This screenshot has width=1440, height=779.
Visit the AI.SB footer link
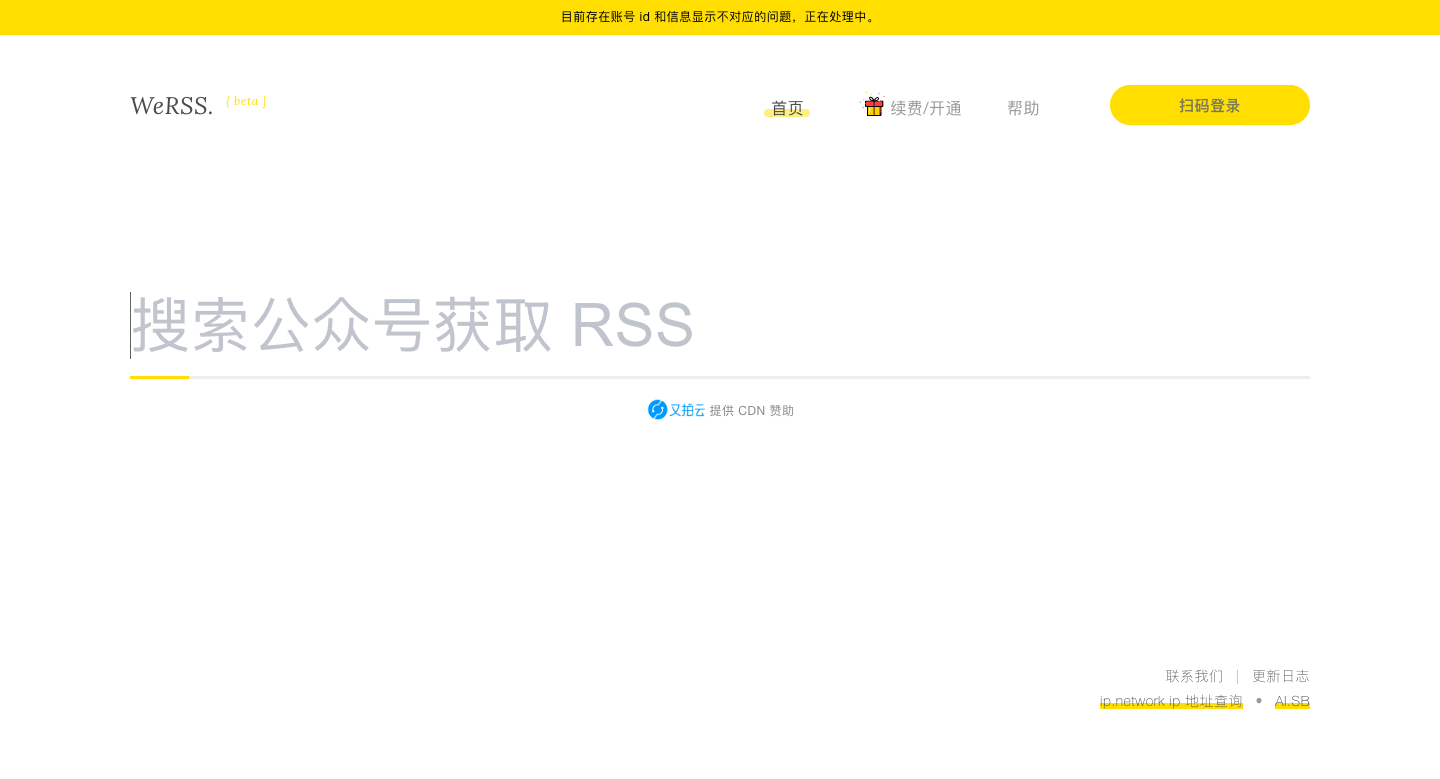[1292, 701]
